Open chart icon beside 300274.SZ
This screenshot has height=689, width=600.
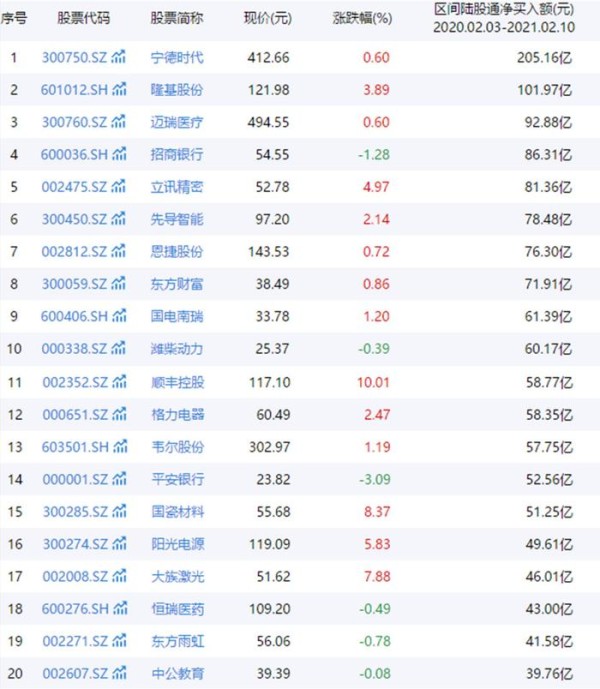[x=119, y=544]
